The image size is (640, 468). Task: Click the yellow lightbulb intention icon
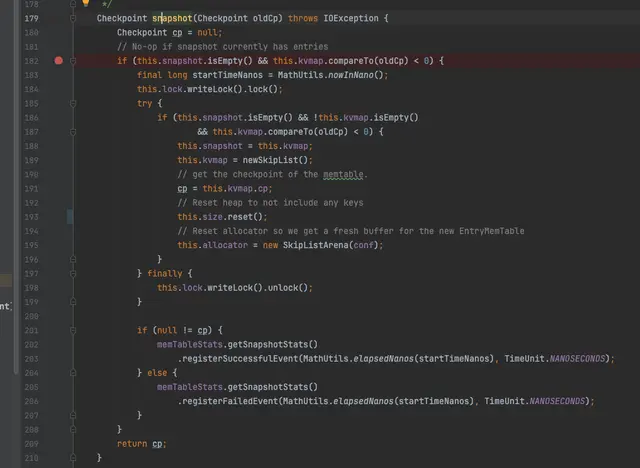point(85,3)
